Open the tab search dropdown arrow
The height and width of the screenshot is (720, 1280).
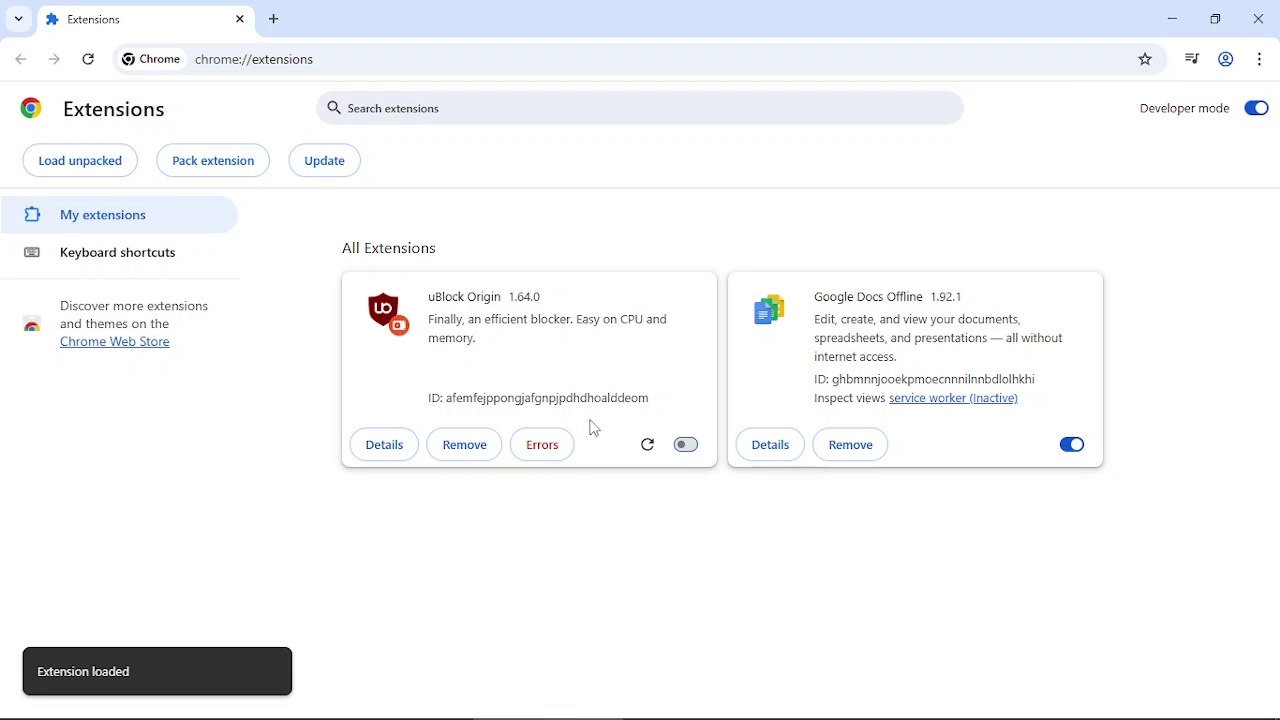point(18,19)
